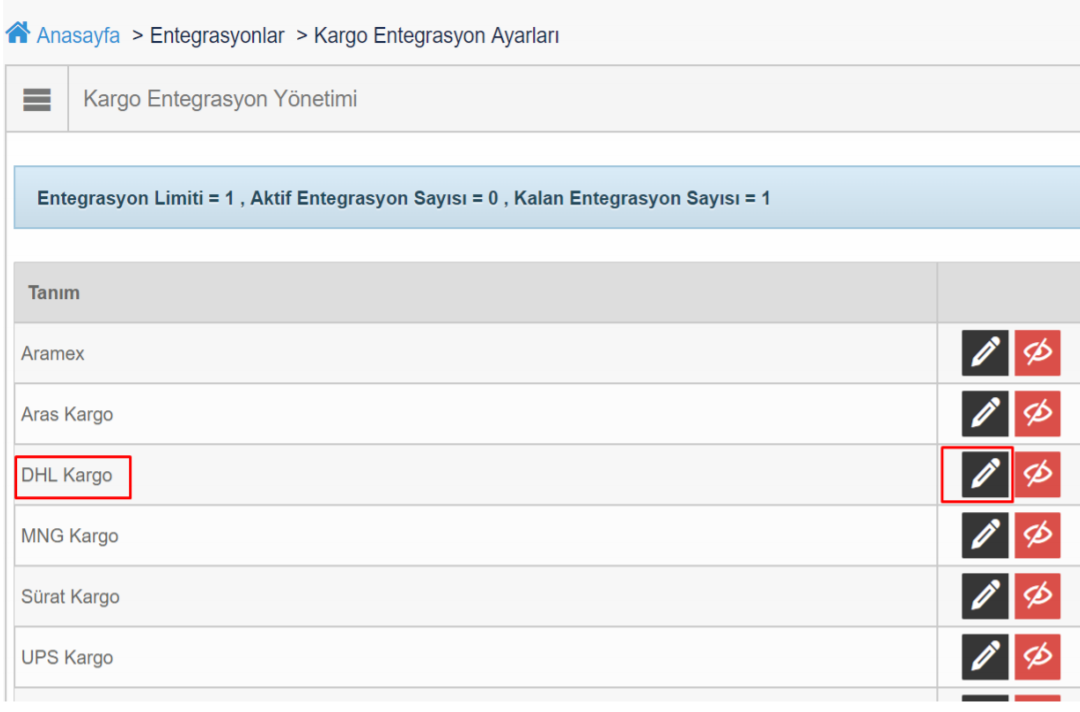Select the DHL Kargo row label

[x=67, y=475]
